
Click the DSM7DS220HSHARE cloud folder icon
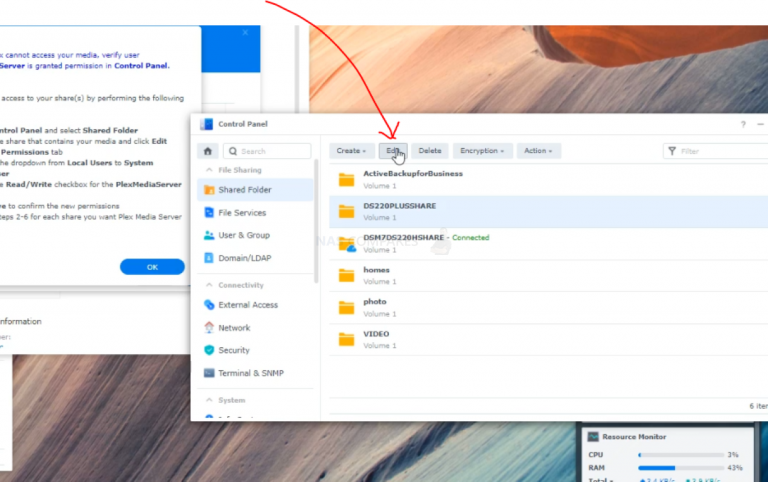pos(346,243)
